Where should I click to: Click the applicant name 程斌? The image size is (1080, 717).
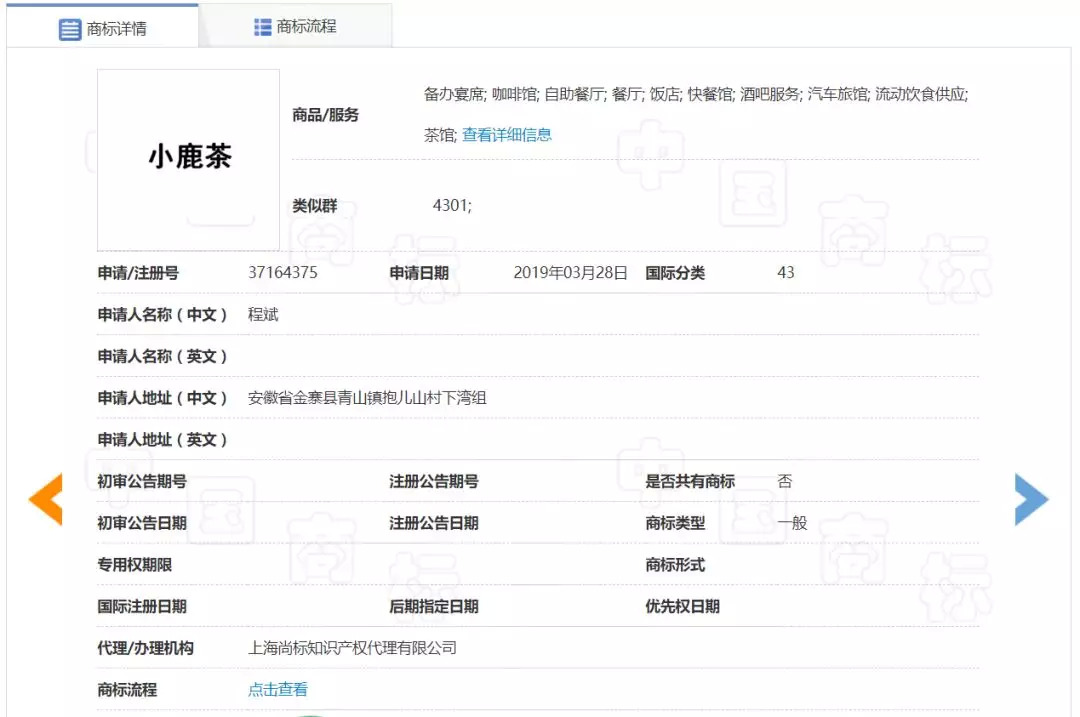[x=263, y=315]
